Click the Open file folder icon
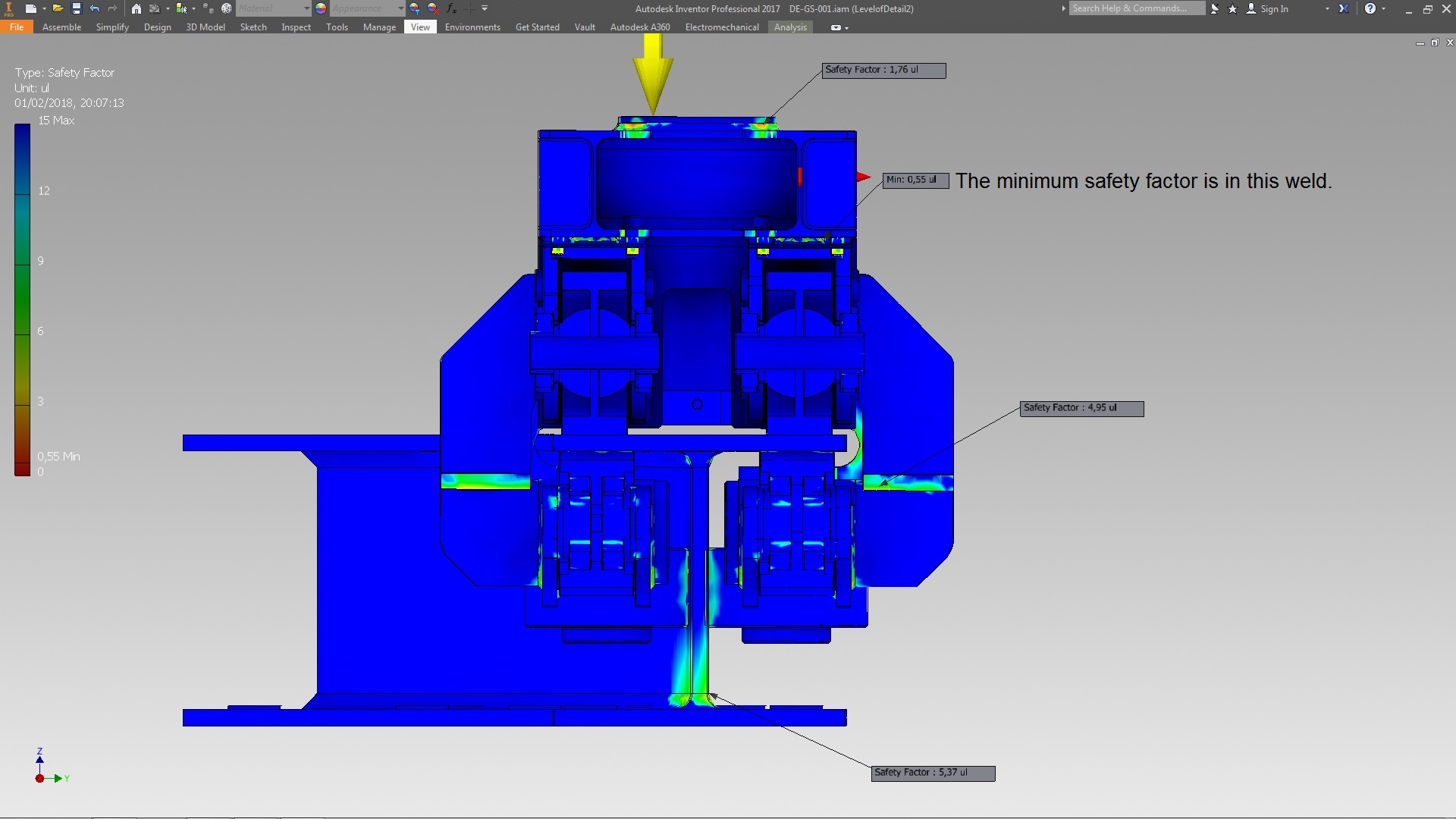The width and height of the screenshot is (1456, 819). [x=57, y=8]
